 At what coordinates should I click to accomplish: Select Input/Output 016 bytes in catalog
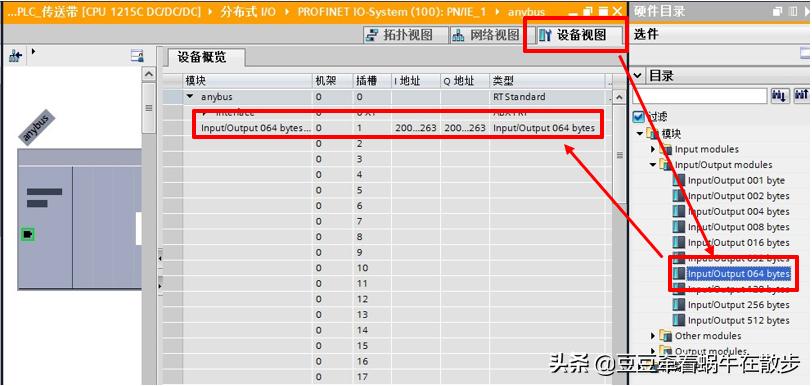[x=738, y=242]
